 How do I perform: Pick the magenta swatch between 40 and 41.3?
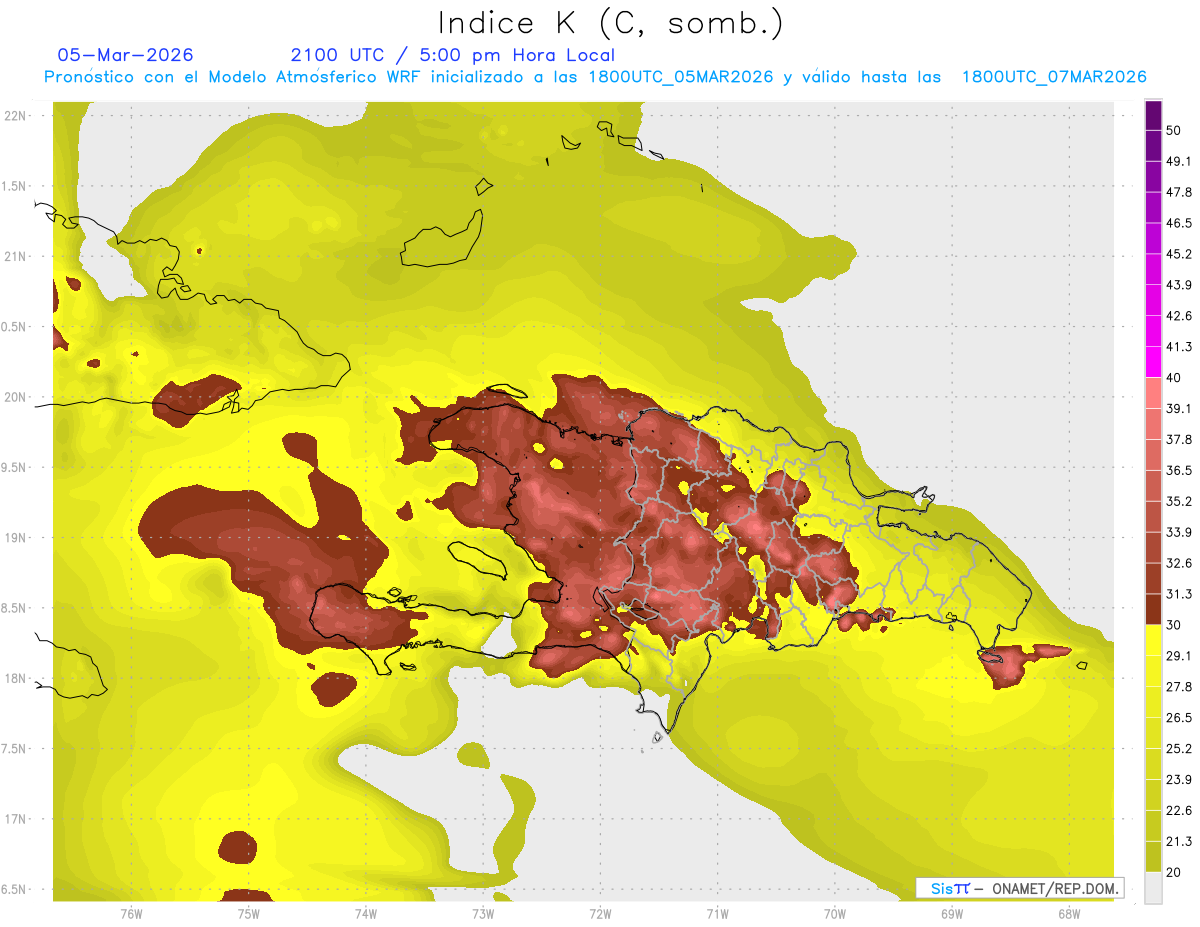pyautogui.click(x=1153, y=362)
